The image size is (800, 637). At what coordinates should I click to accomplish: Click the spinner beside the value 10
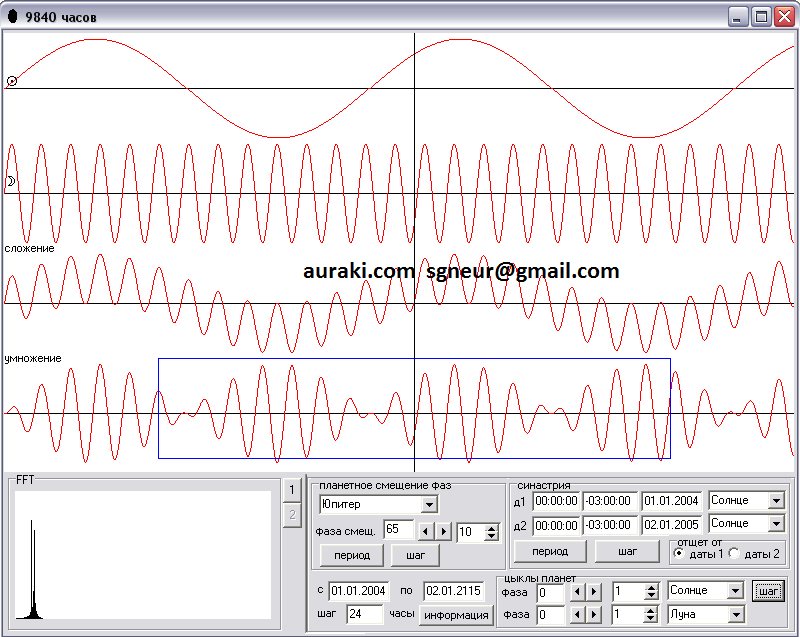[x=491, y=532]
